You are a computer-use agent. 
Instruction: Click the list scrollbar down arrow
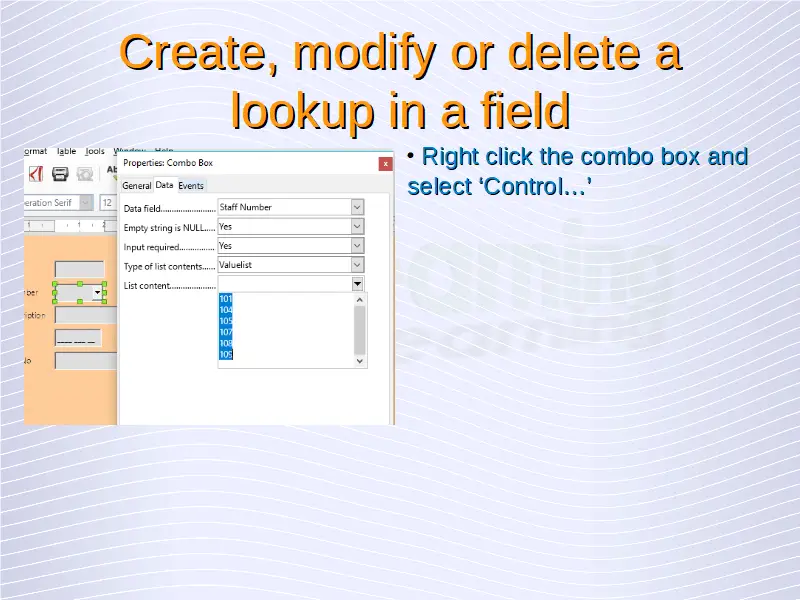pos(360,361)
